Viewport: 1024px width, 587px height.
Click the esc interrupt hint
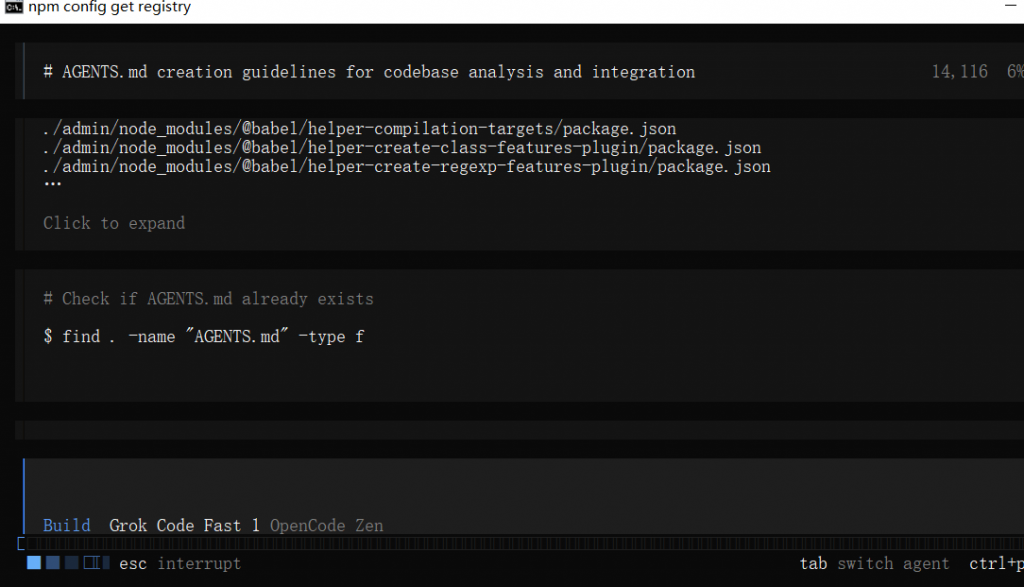click(180, 563)
